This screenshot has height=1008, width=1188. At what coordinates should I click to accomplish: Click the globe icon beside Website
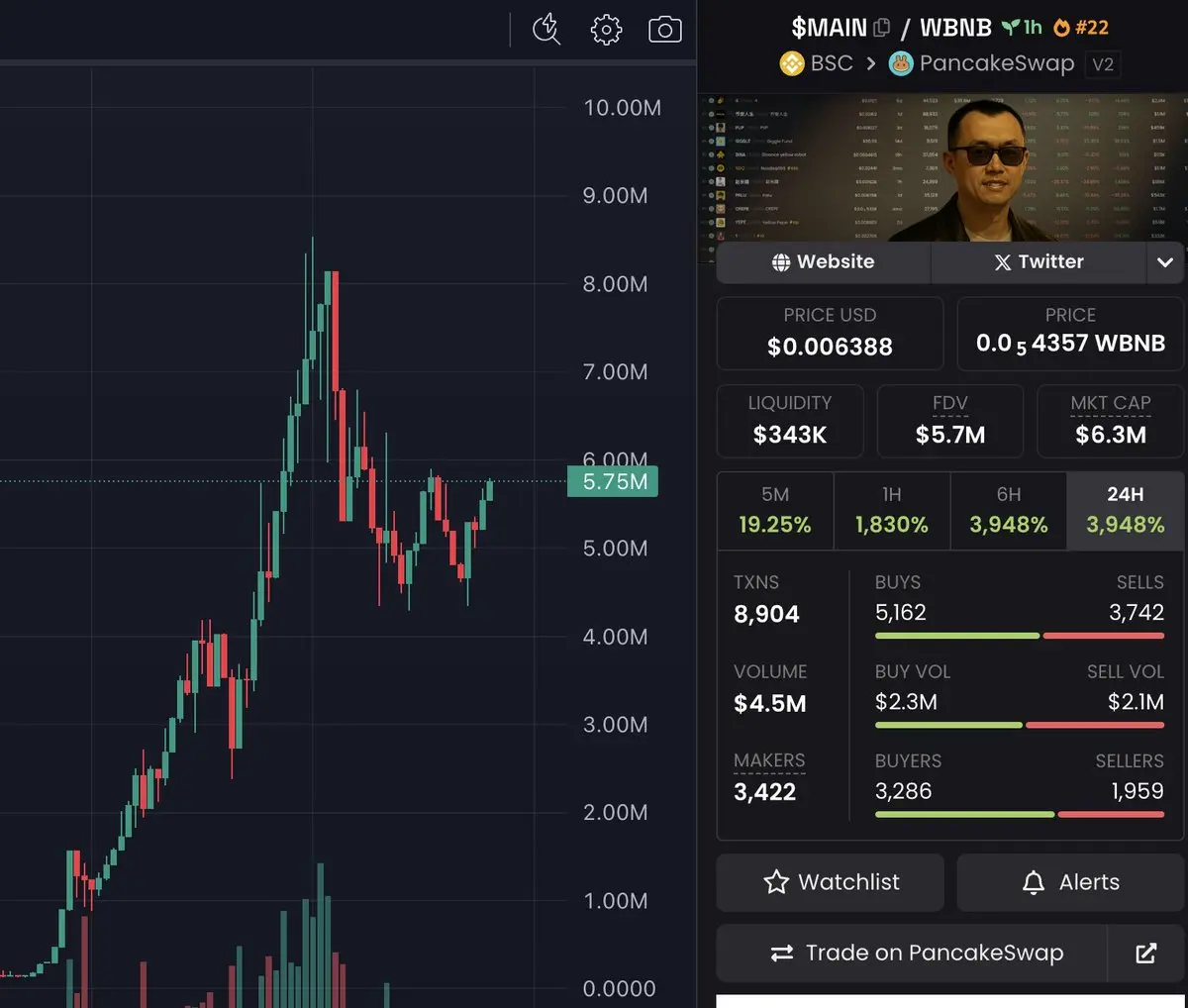click(x=781, y=262)
